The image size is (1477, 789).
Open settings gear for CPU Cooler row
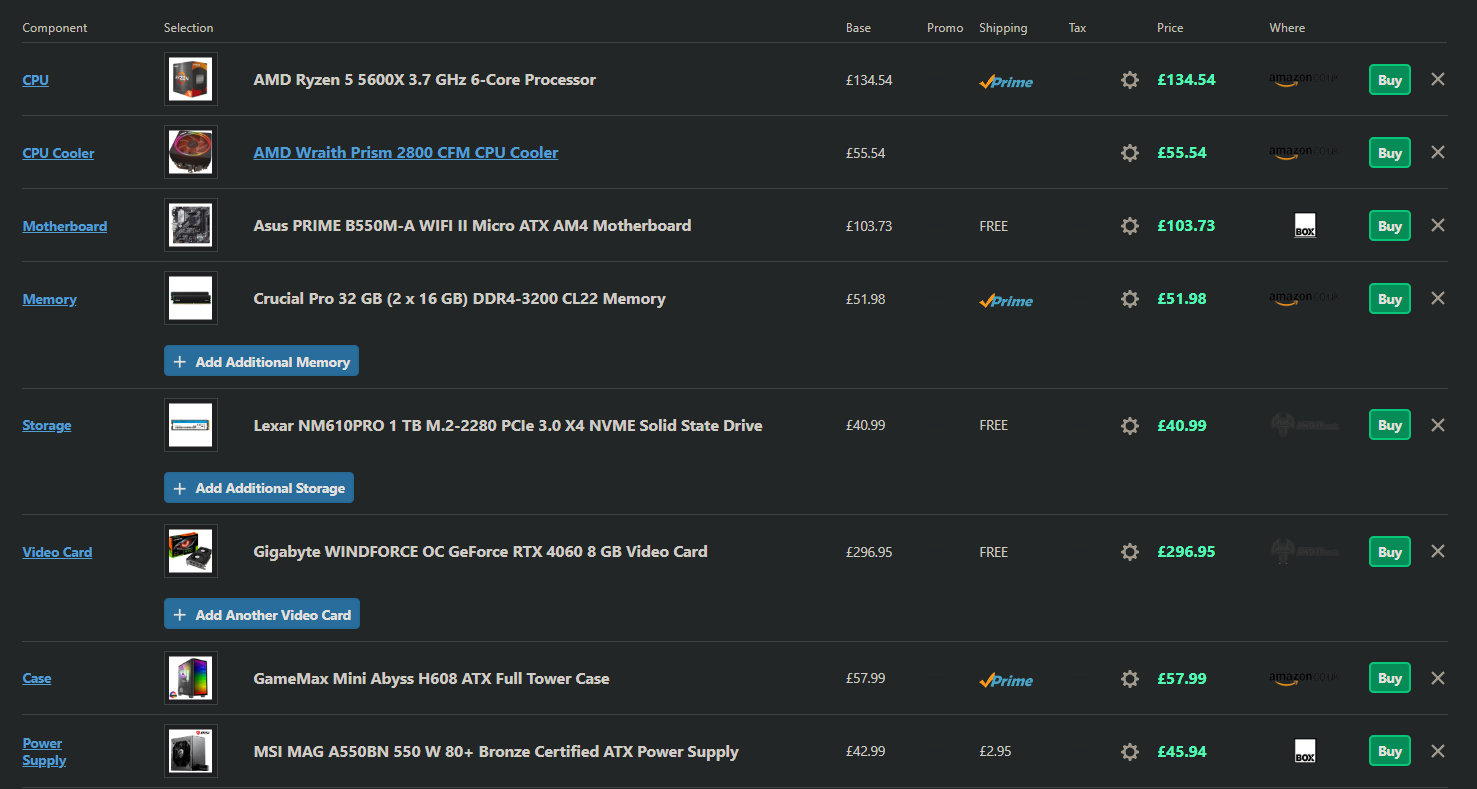tap(1130, 153)
